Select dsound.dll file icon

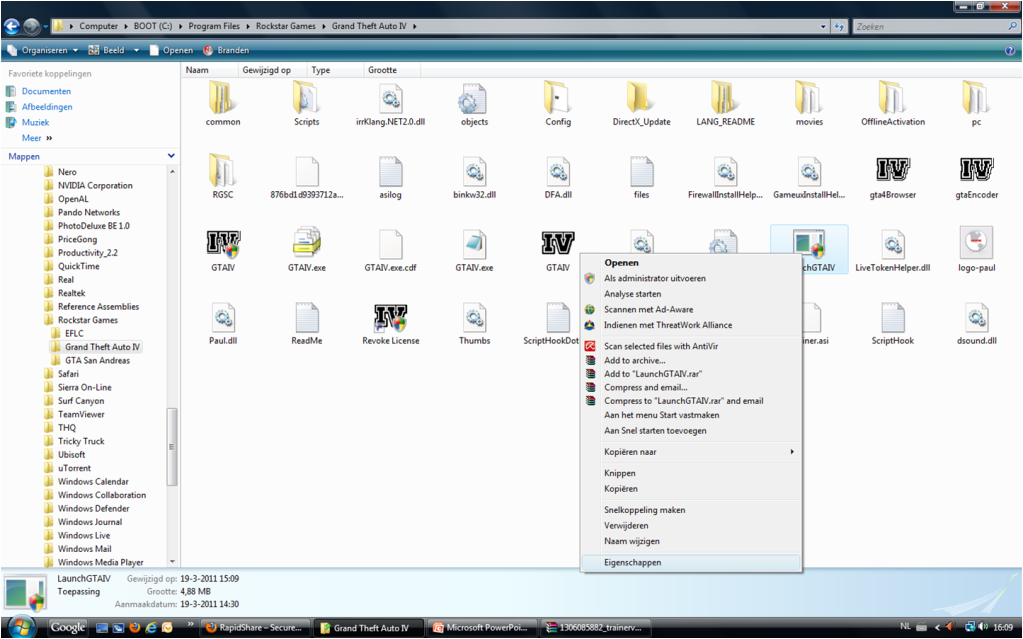coord(976,317)
